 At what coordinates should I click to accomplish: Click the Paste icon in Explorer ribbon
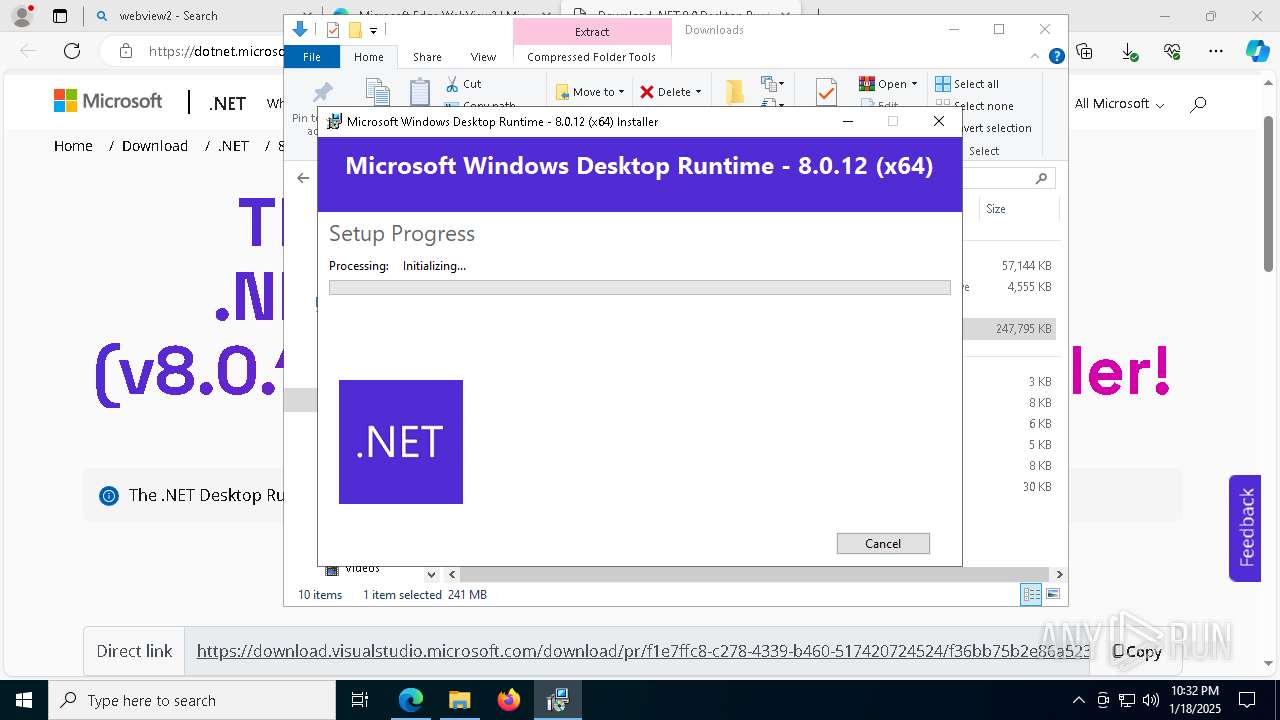coord(420,93)
